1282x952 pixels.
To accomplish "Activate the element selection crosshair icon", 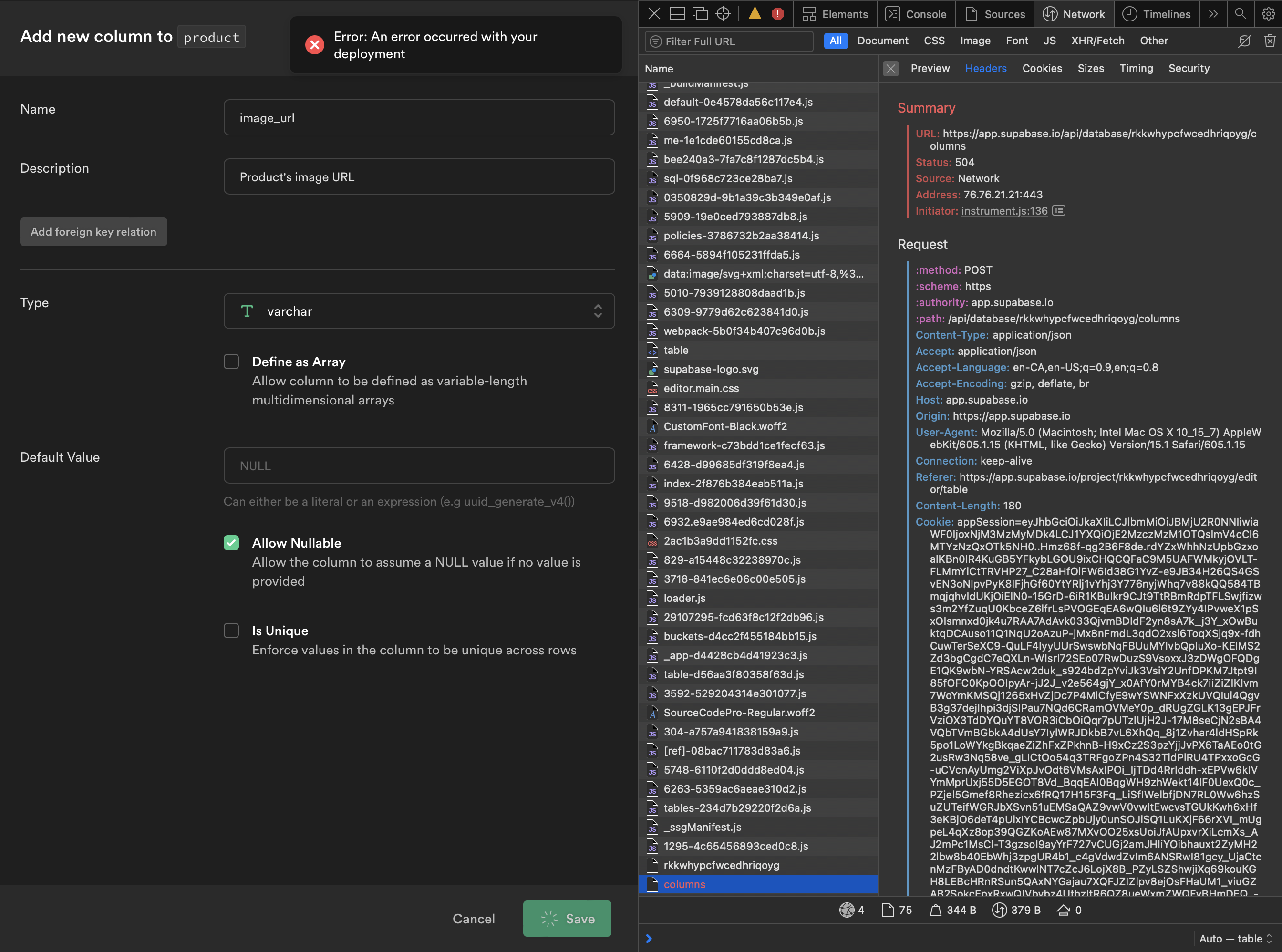I will click(x=723, y=14).
